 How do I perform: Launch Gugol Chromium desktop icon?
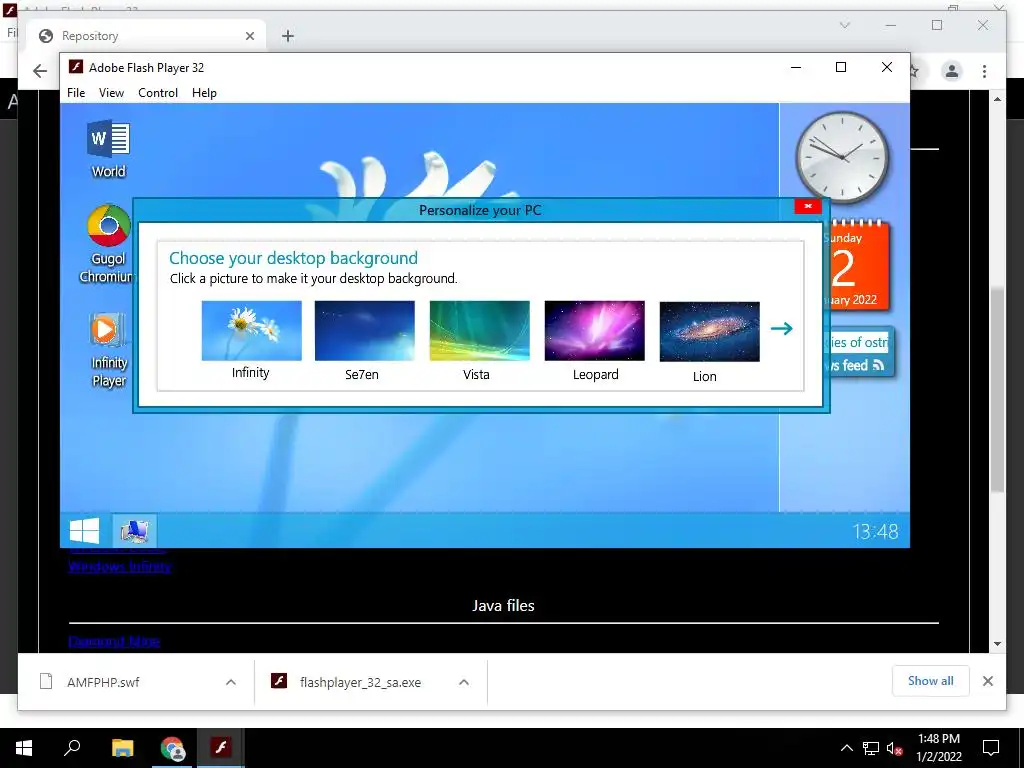[x=108, y=244]
